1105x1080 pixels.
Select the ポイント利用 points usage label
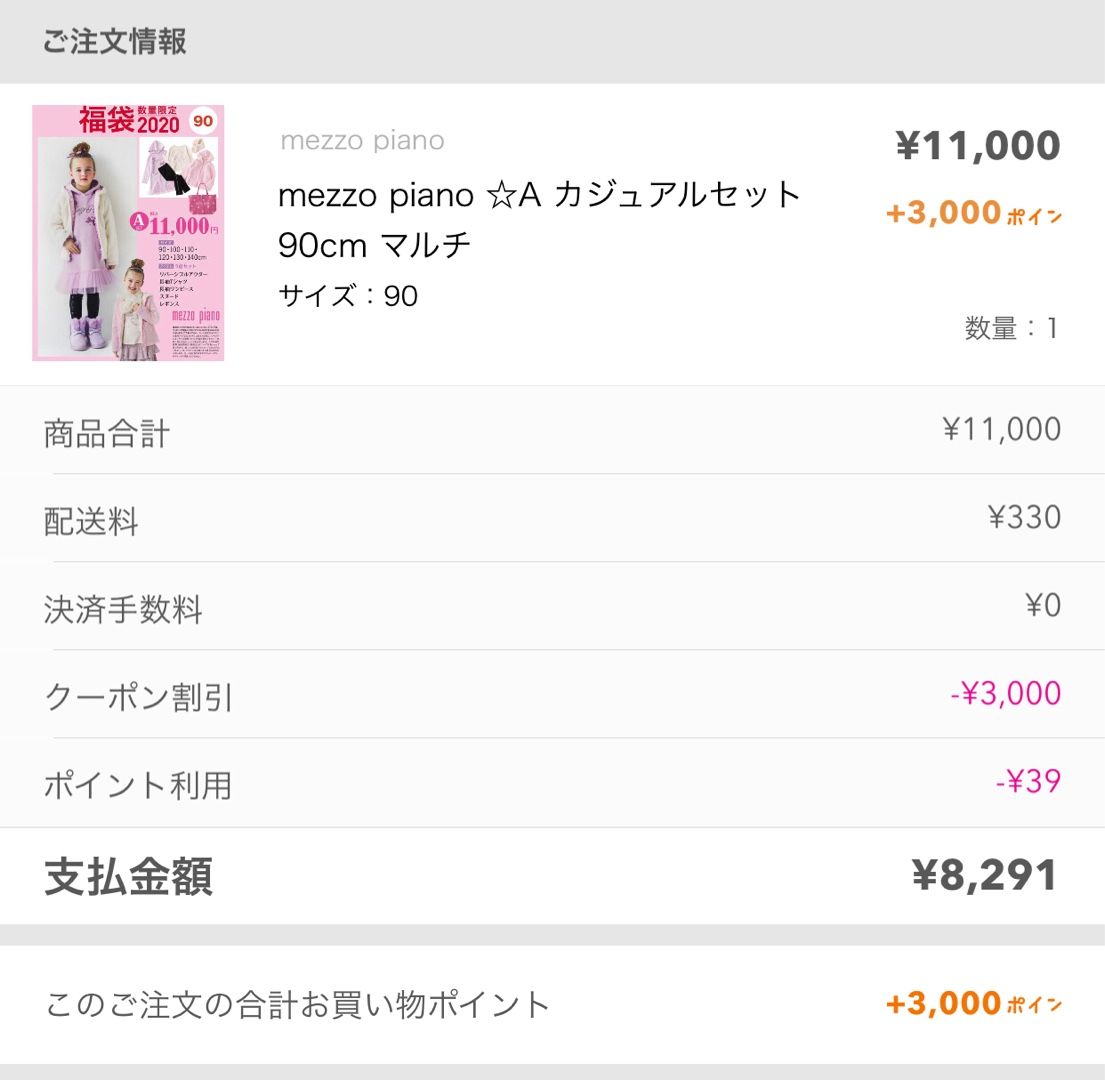click(x=137, y=786)
